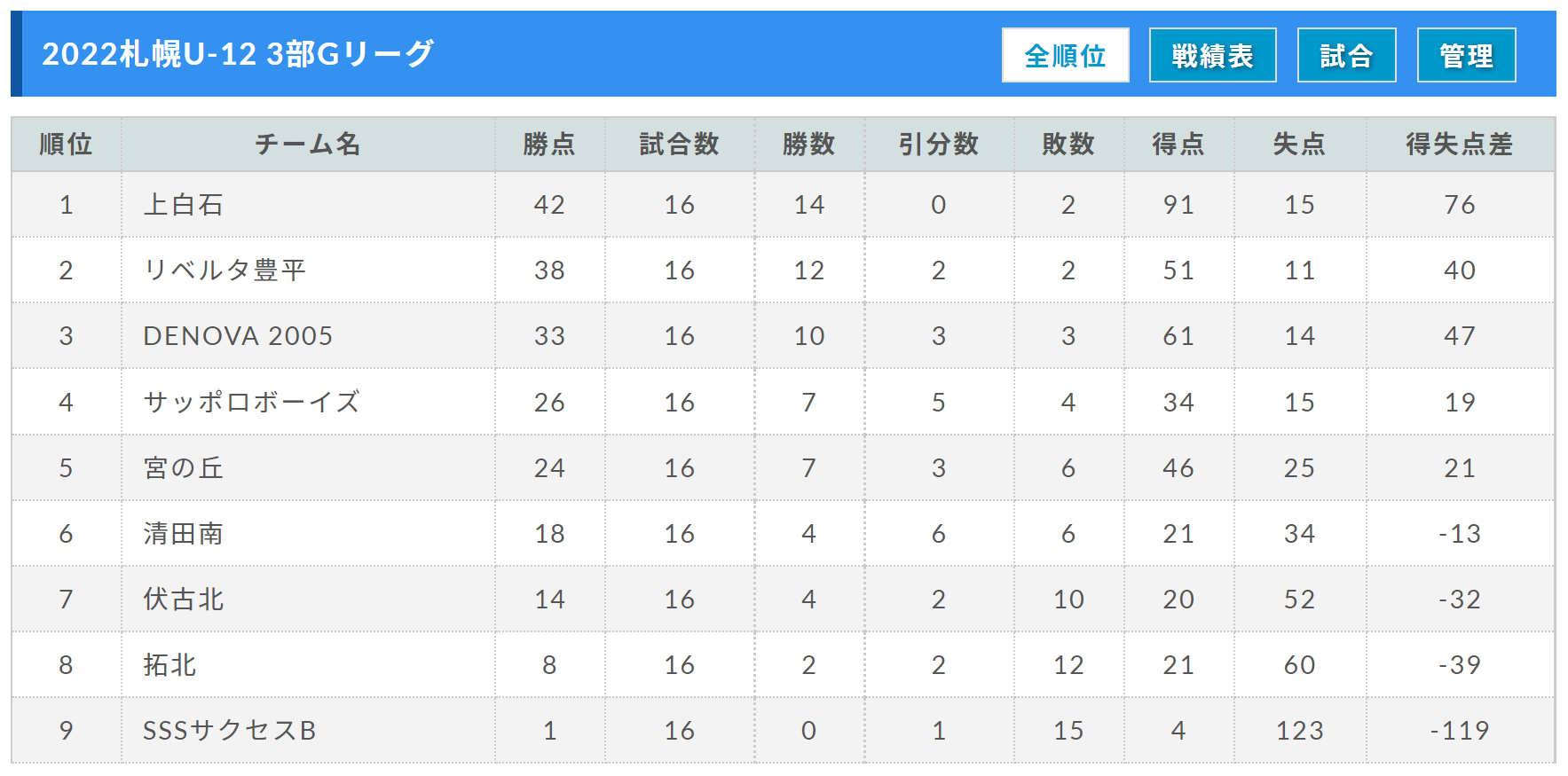The width and height of the screenshot is (1568, 776).
Task: Click the 試合数 column header
Action: tap(679, 144)
